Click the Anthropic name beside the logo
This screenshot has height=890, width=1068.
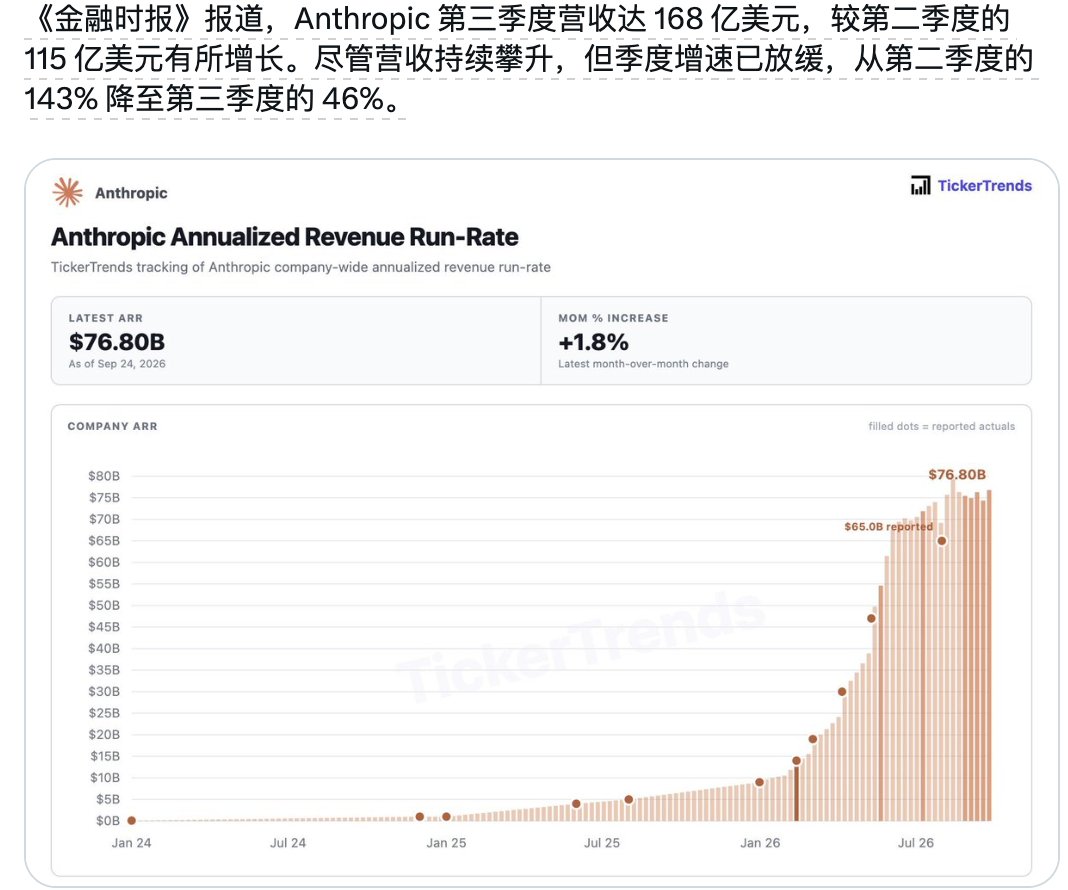pos(131,193)
